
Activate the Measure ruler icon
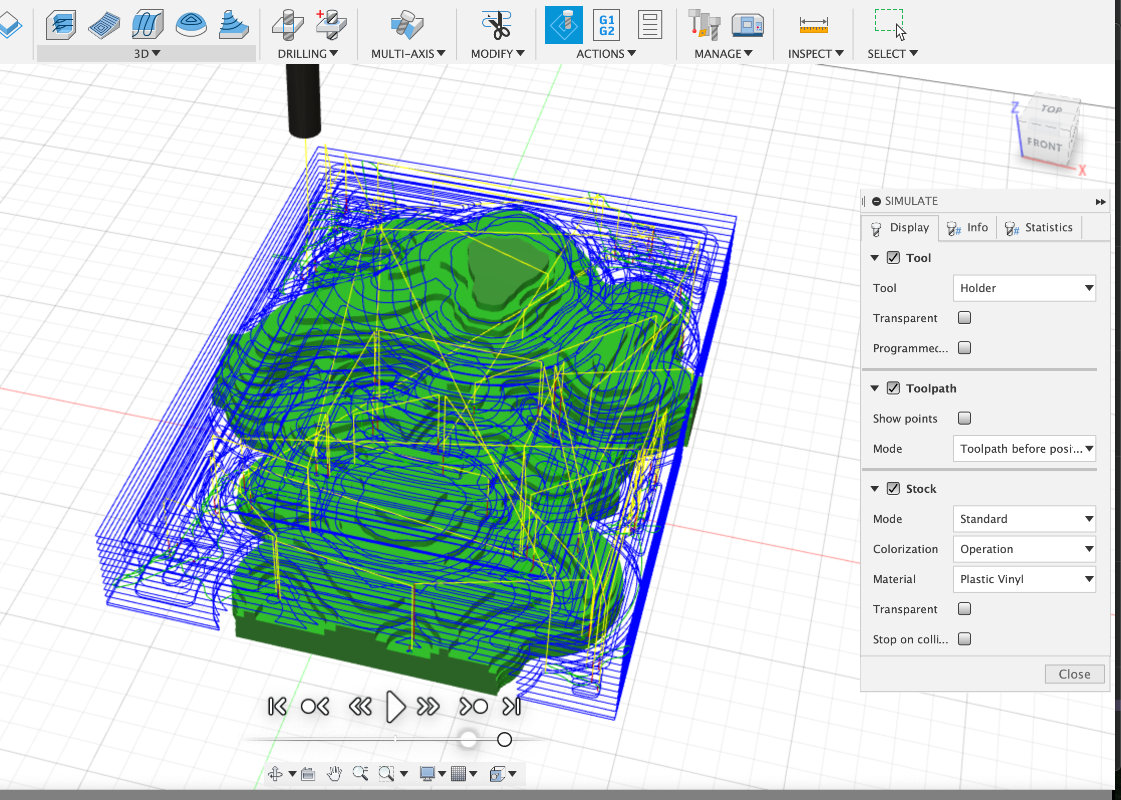(x=814, y=26)
